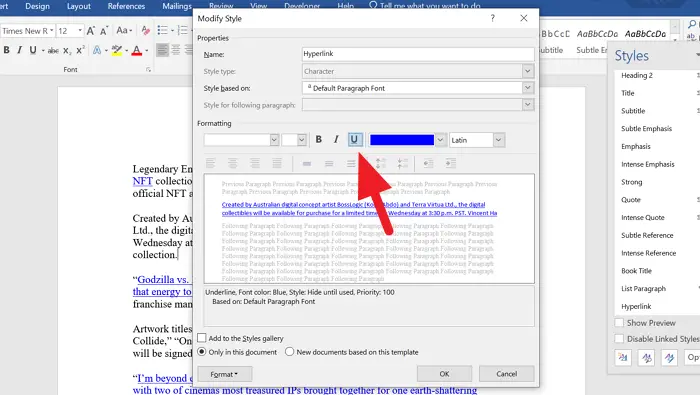Open bullets list in ribbon
Viewport: 700px width, 395px height.
[162, 30]
